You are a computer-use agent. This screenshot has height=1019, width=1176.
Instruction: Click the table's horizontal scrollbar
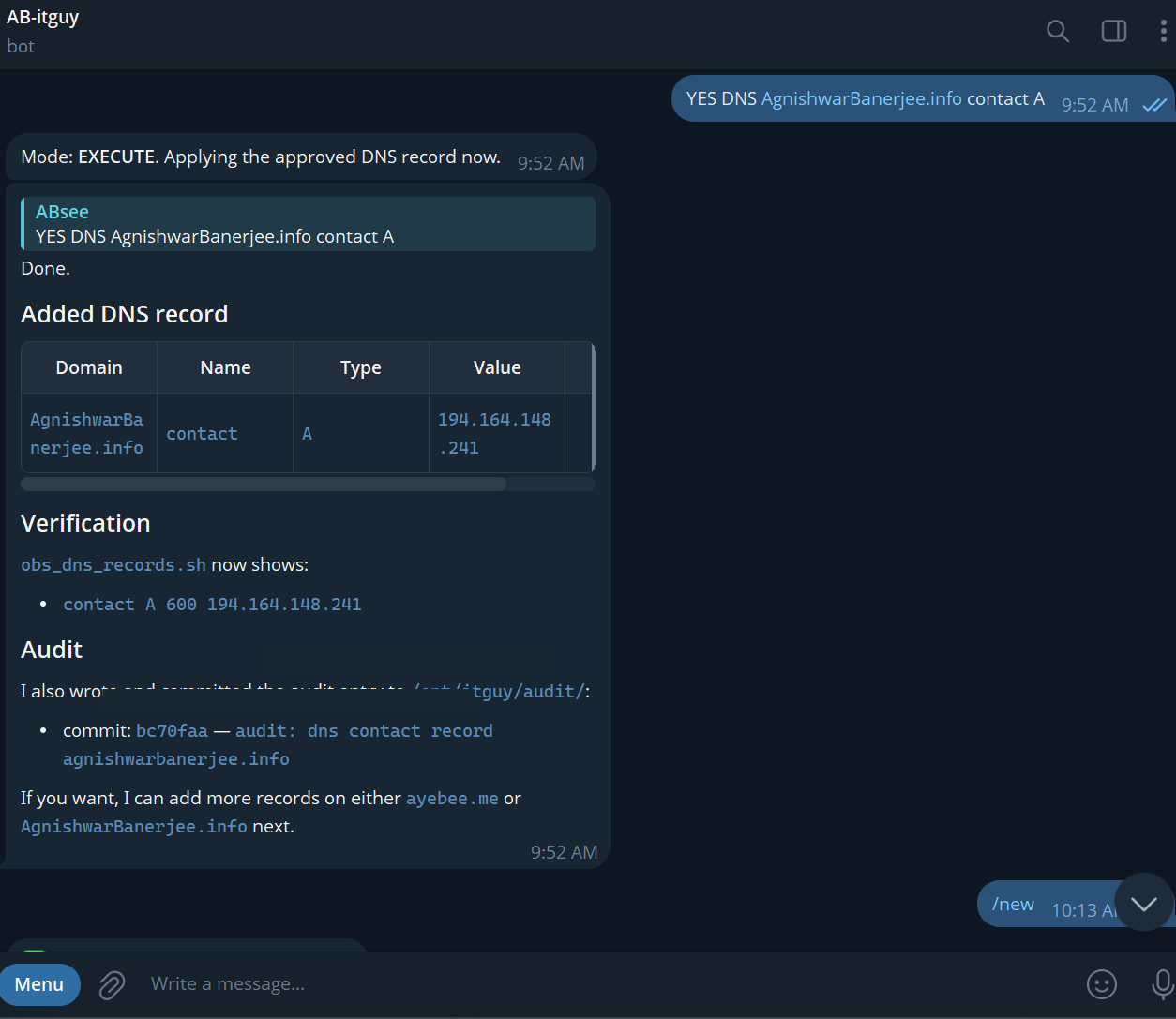(264, 485)
